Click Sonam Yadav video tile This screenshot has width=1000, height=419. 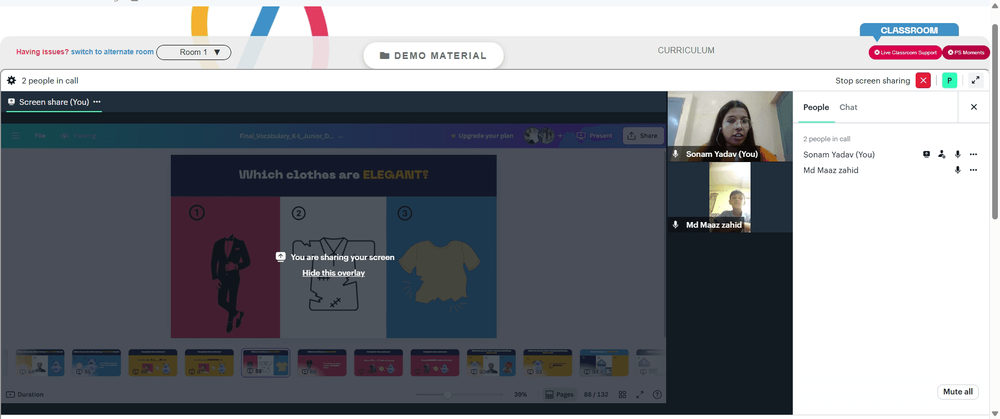tap(730, 126)
